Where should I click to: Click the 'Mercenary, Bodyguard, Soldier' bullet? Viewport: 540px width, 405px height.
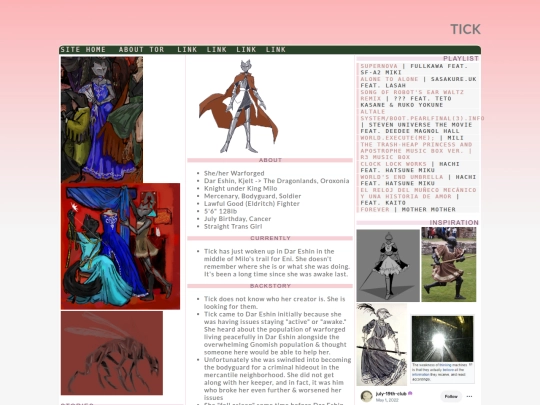click(252, 196)
